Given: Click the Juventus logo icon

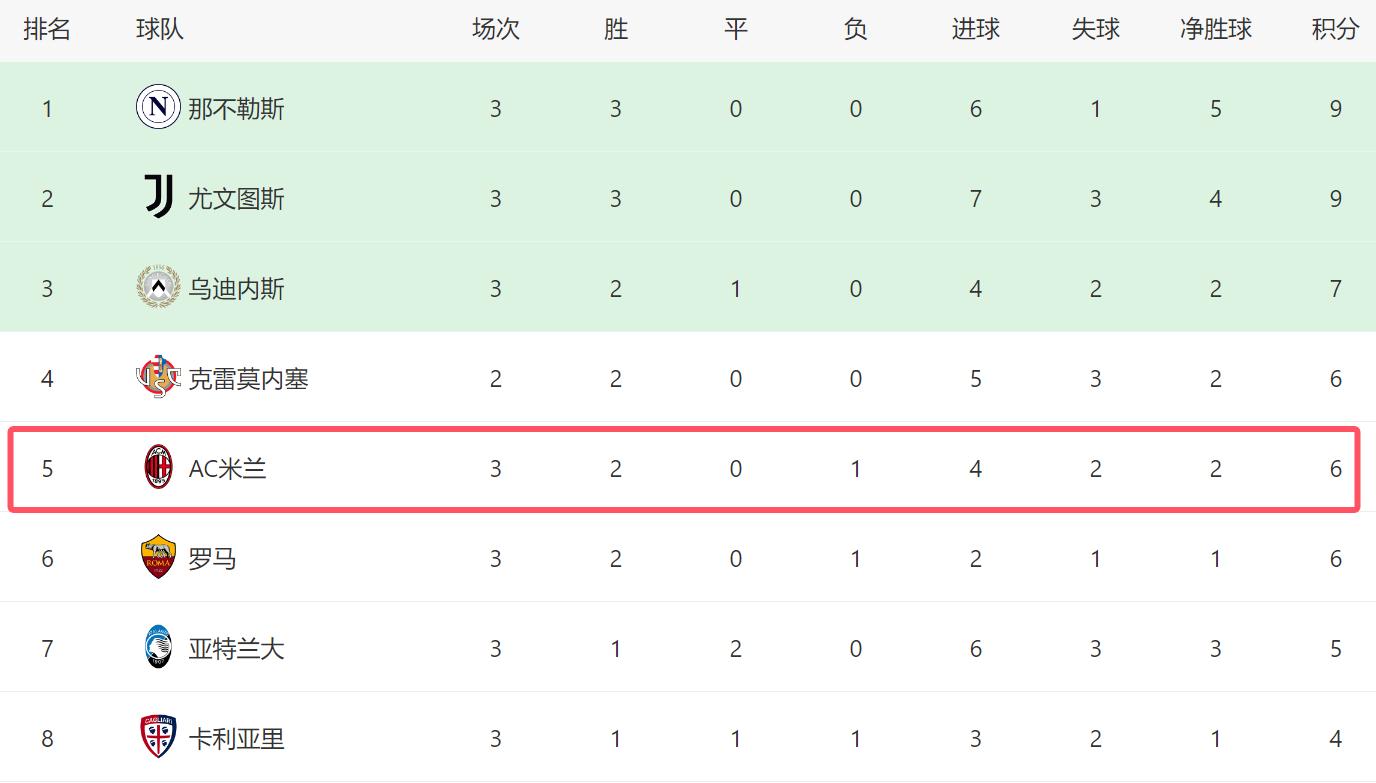Looking at the screenshot, I should [x=158, y=197].
